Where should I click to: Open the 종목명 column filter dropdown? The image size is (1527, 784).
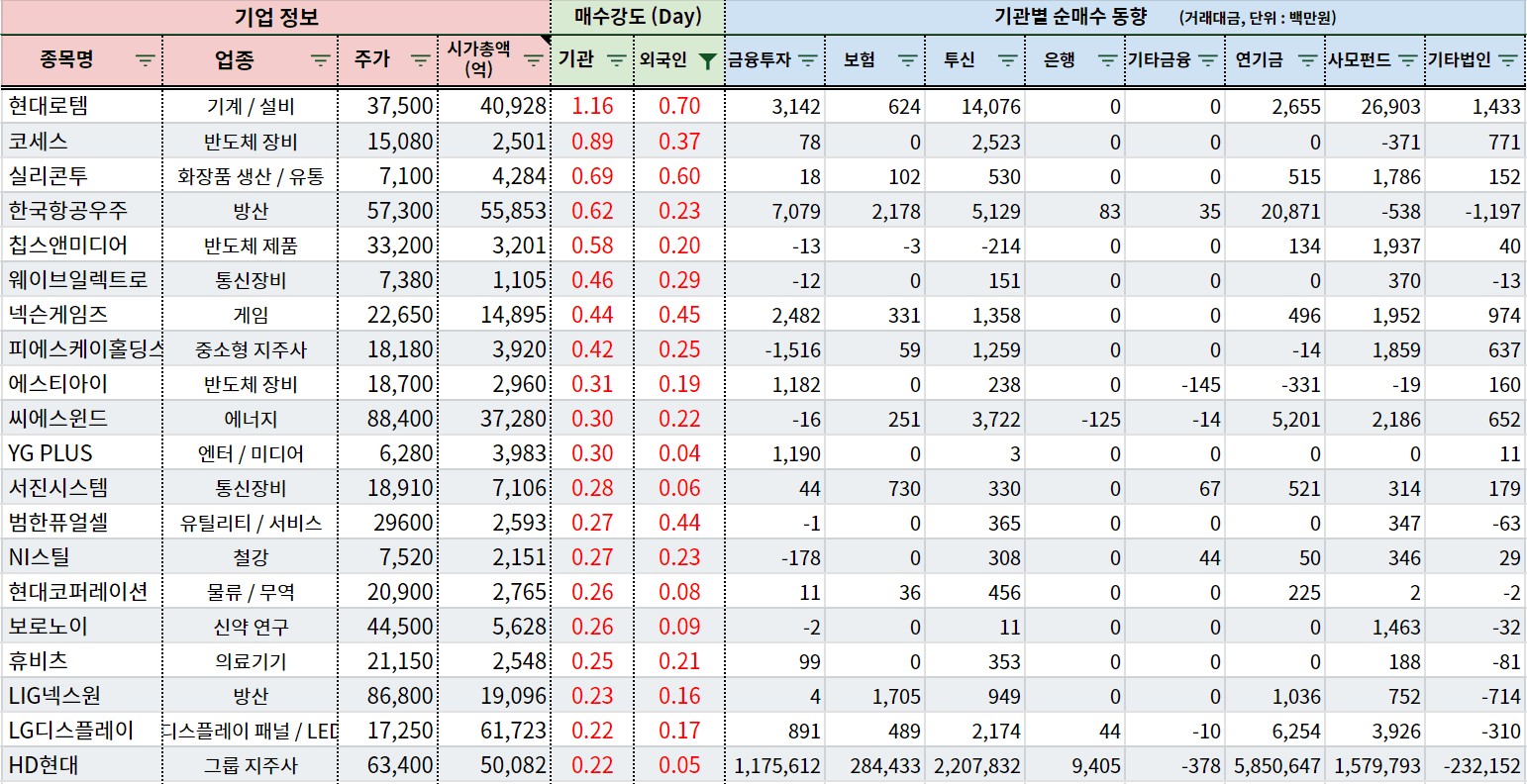click(146, 60)
